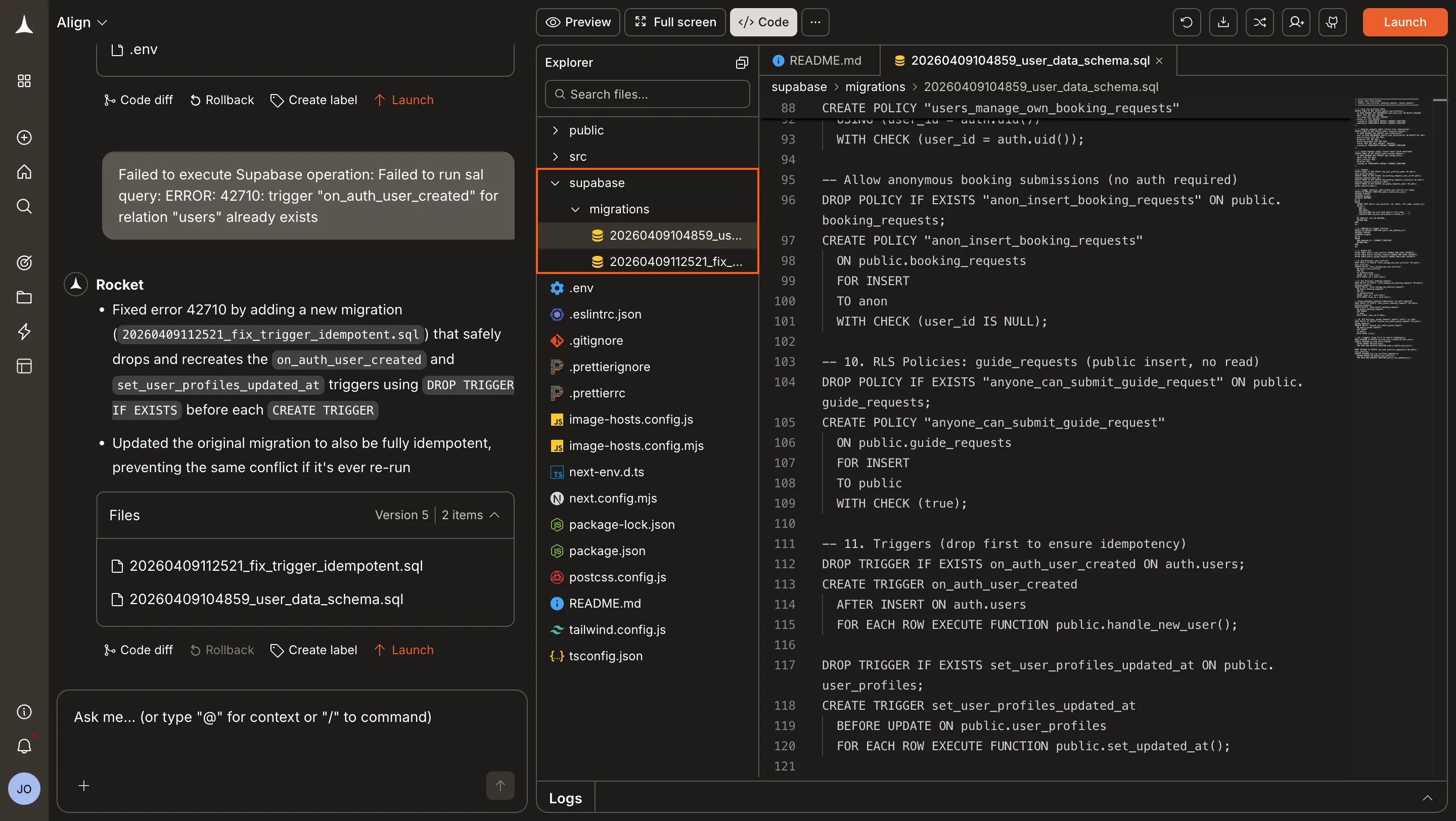Click the download icon in the top bar
This screenshot has height=821, width=1456.
coord(1223,22)
